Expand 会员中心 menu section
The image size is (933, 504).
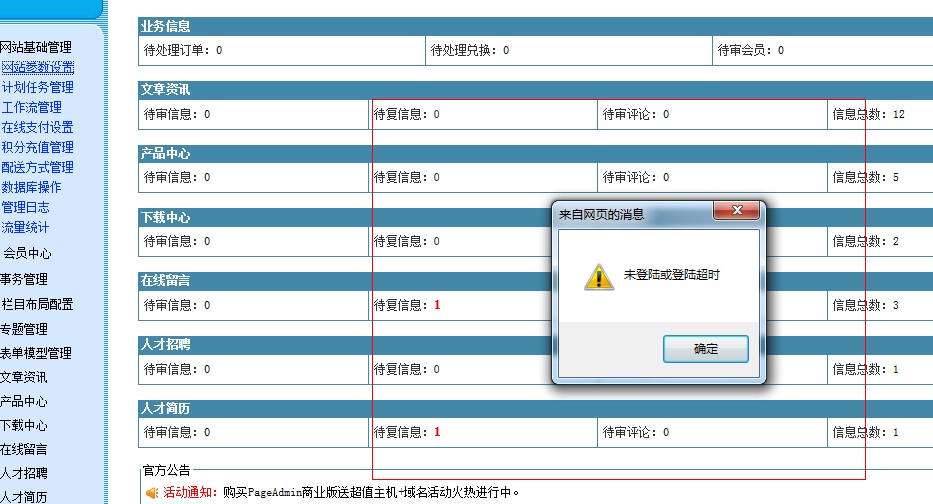click(x=27, y=253)
